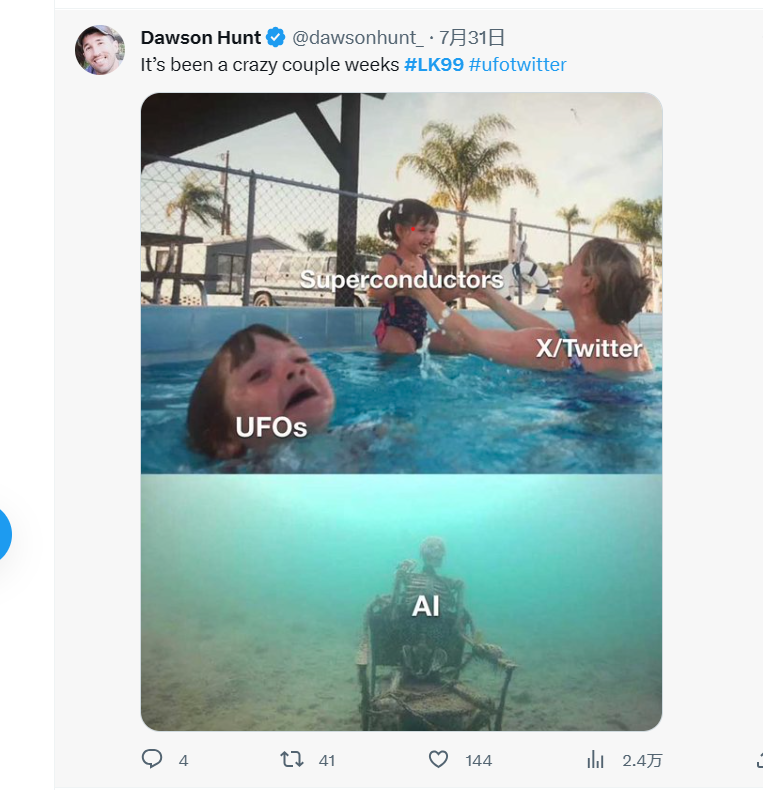Retweet the post using the arrows icon
The height and width of the screenshot is (790, 763).
pyautogui.click(x=292, y=759)
